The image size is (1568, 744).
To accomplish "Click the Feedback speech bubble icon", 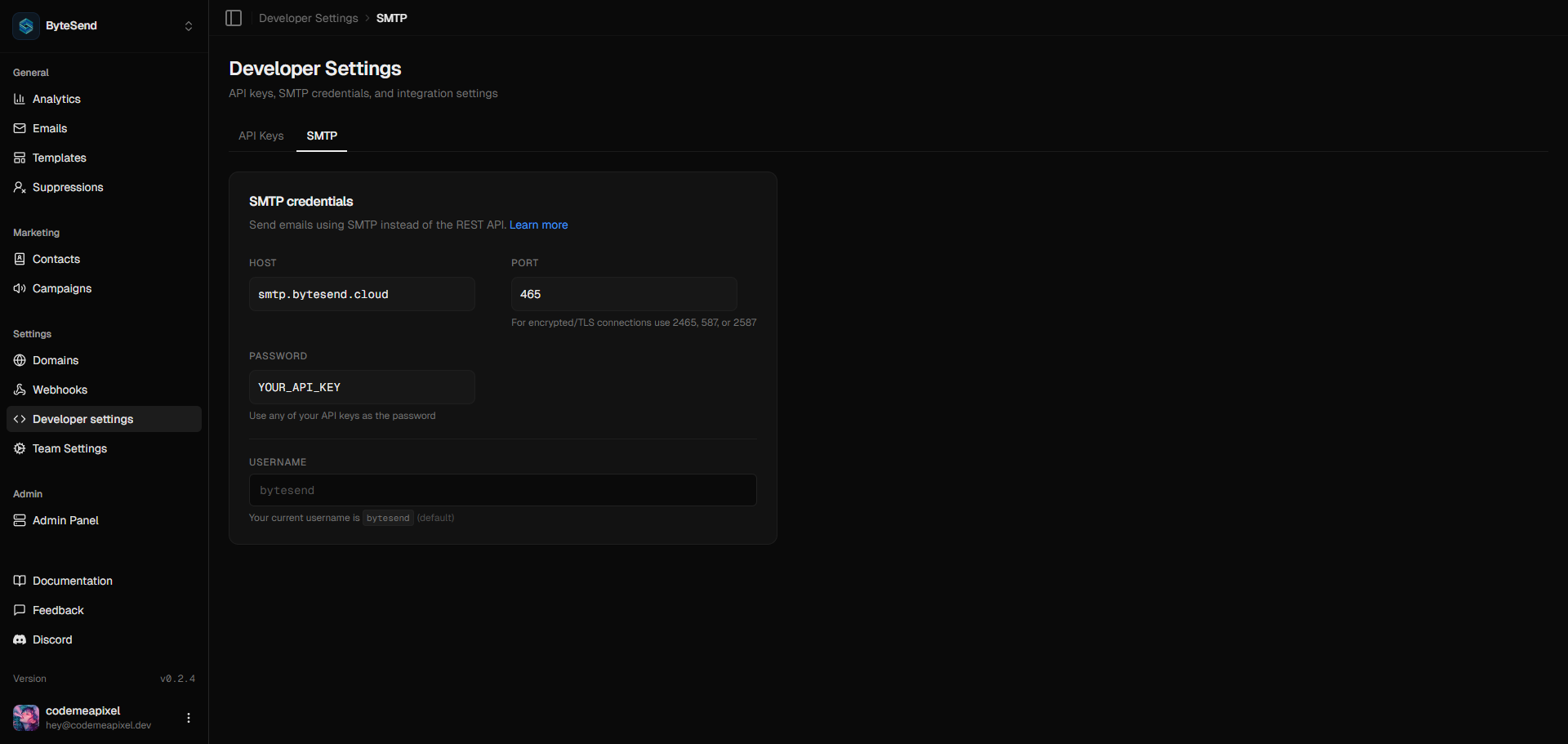I will coord(20,610).
